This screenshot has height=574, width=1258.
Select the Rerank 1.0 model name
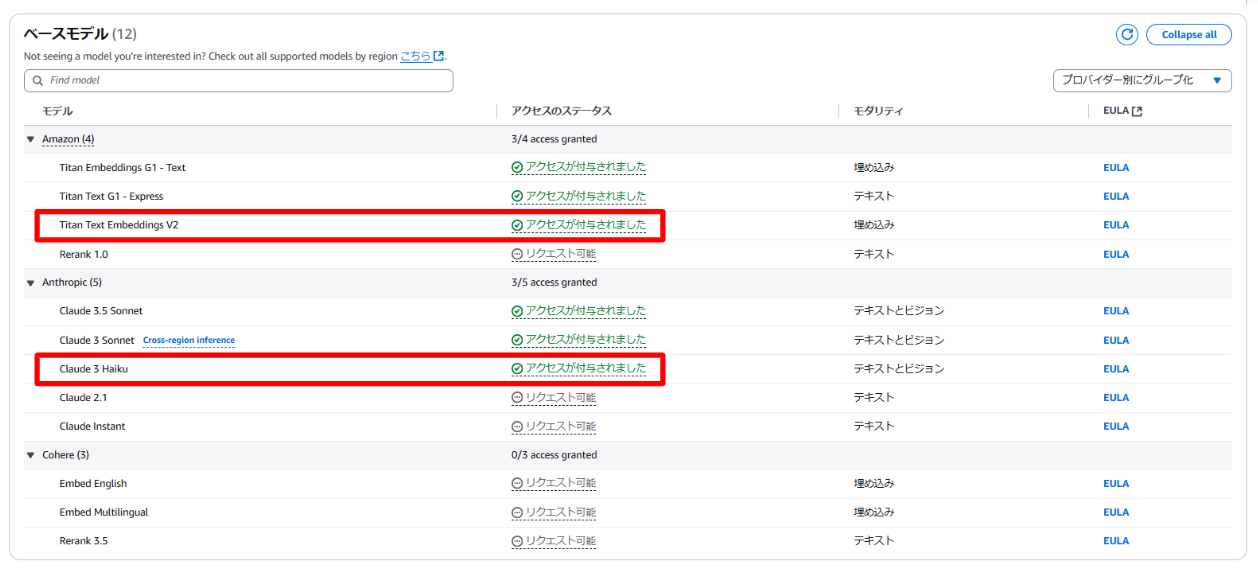84,254
